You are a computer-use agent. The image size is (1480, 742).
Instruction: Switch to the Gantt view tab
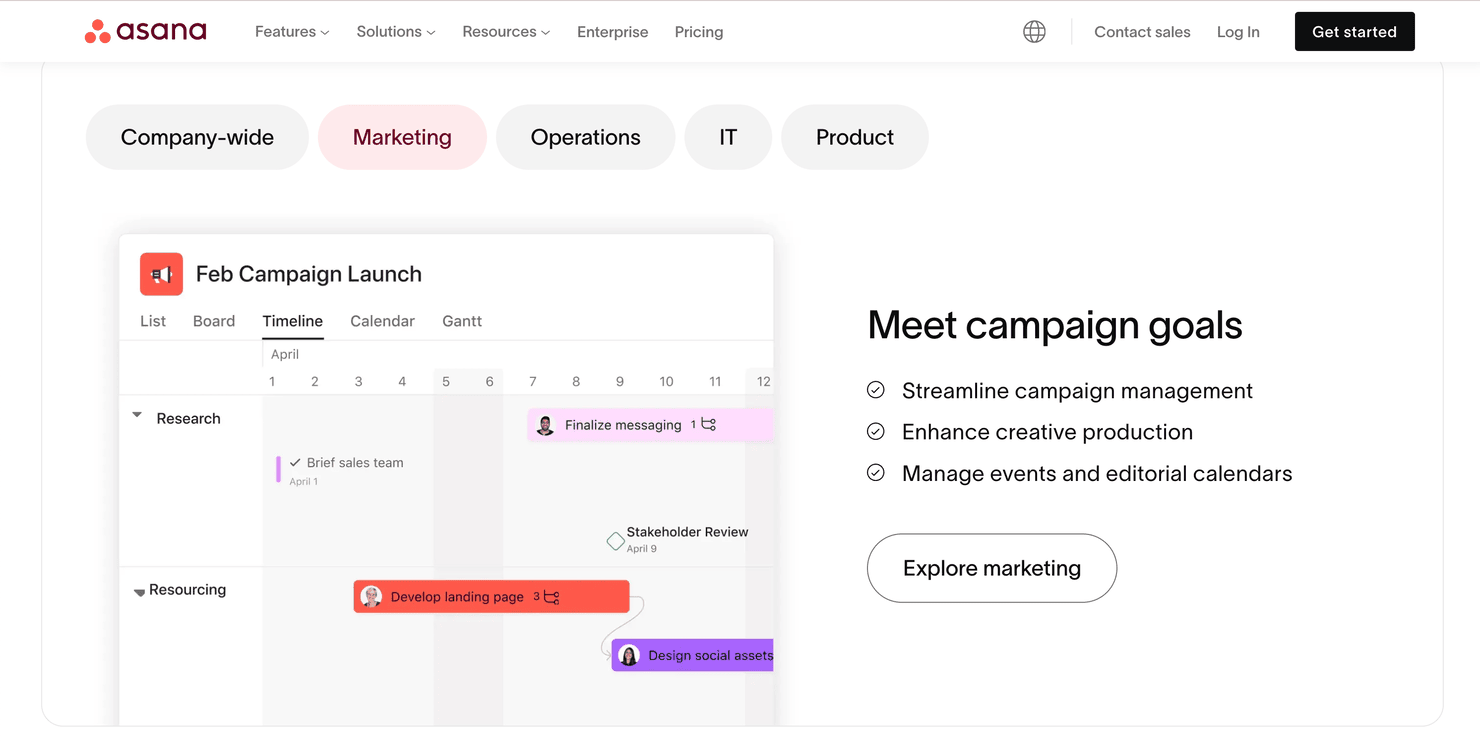462,321
